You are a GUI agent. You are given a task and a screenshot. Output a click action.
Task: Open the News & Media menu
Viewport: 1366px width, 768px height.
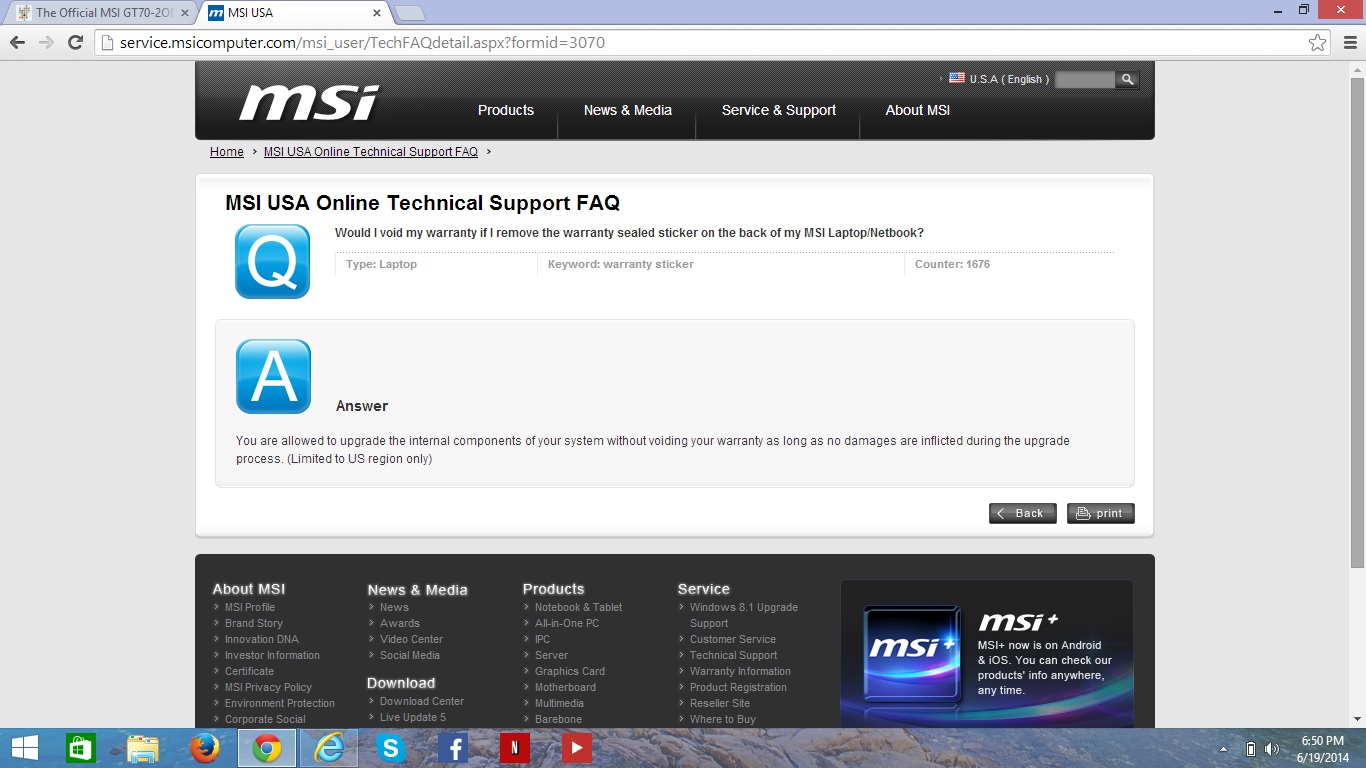click(x=628, y=110)
